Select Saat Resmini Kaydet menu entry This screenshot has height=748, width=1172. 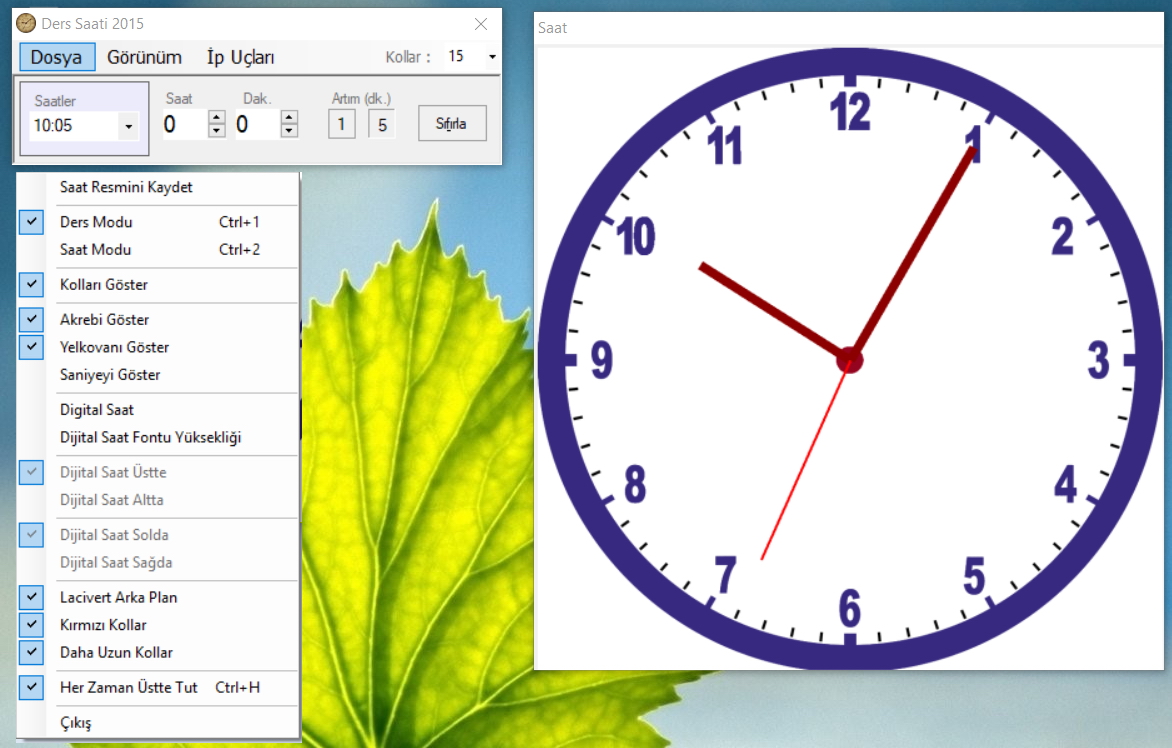click(x=126, y=187)
